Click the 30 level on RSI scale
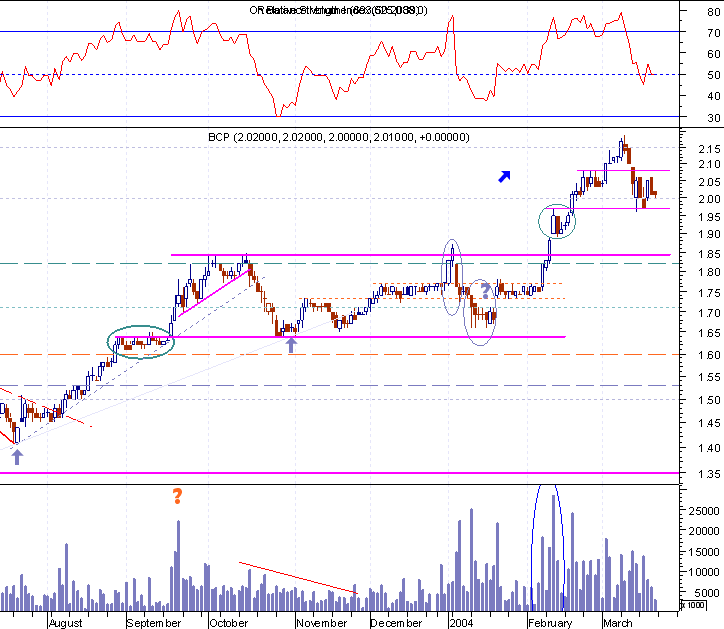This screenshot has width=724, height=629. pyautogui.click(x=714, y=118)
